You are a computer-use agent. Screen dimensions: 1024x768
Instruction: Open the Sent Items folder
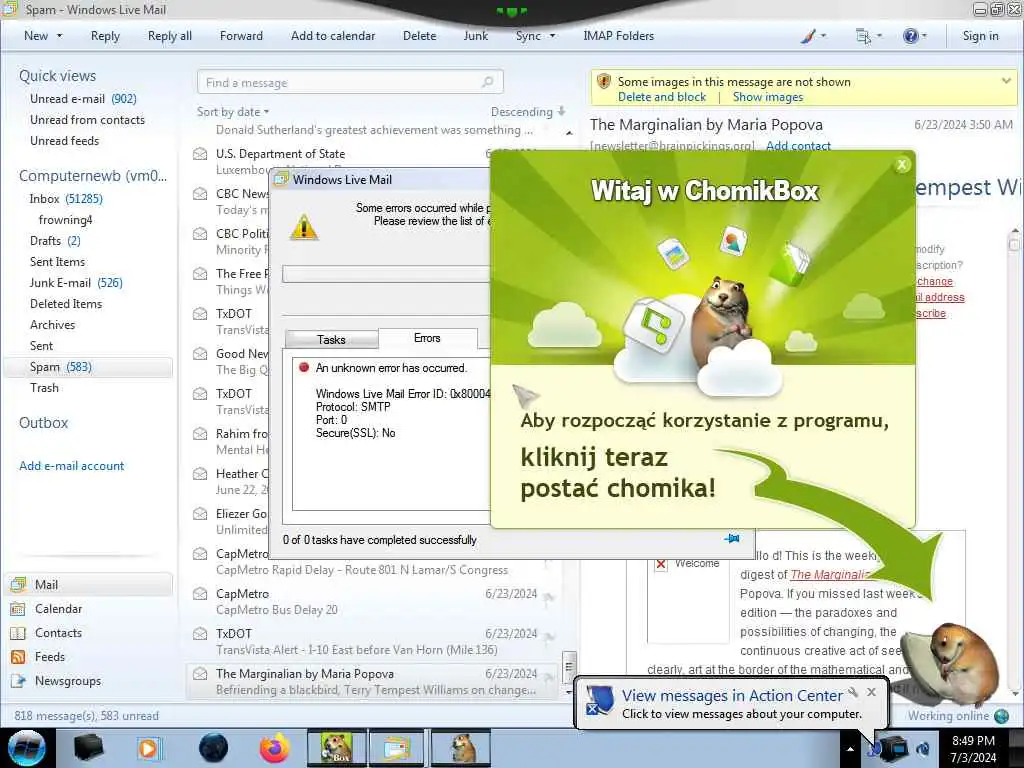57,261
